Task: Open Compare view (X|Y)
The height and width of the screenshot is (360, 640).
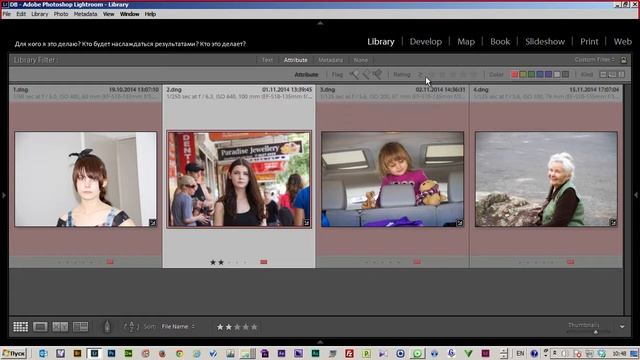Action: pyautogui.click(x=60, y=327)
